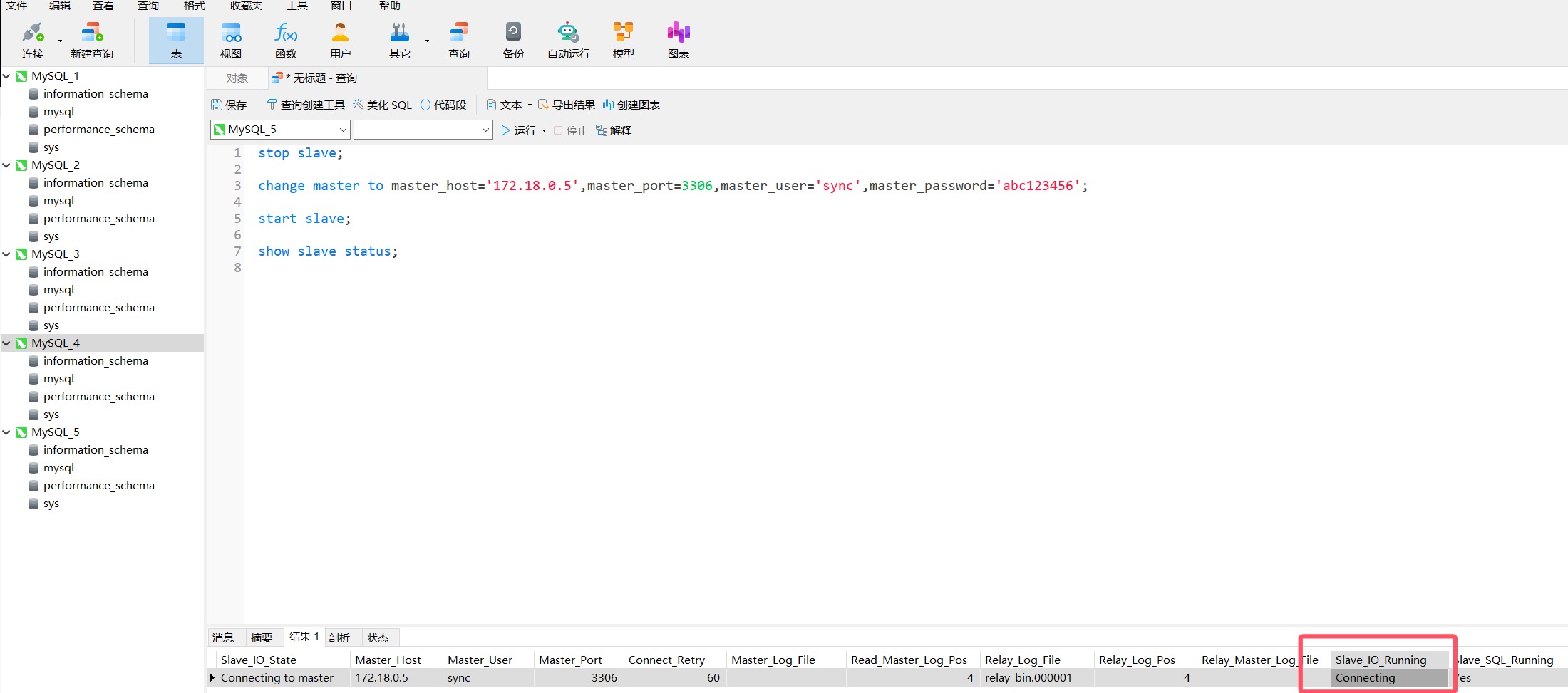Select information_schema under MySQL_3
This screenshot has height=693, width=1568.
(x=96, y=271)
